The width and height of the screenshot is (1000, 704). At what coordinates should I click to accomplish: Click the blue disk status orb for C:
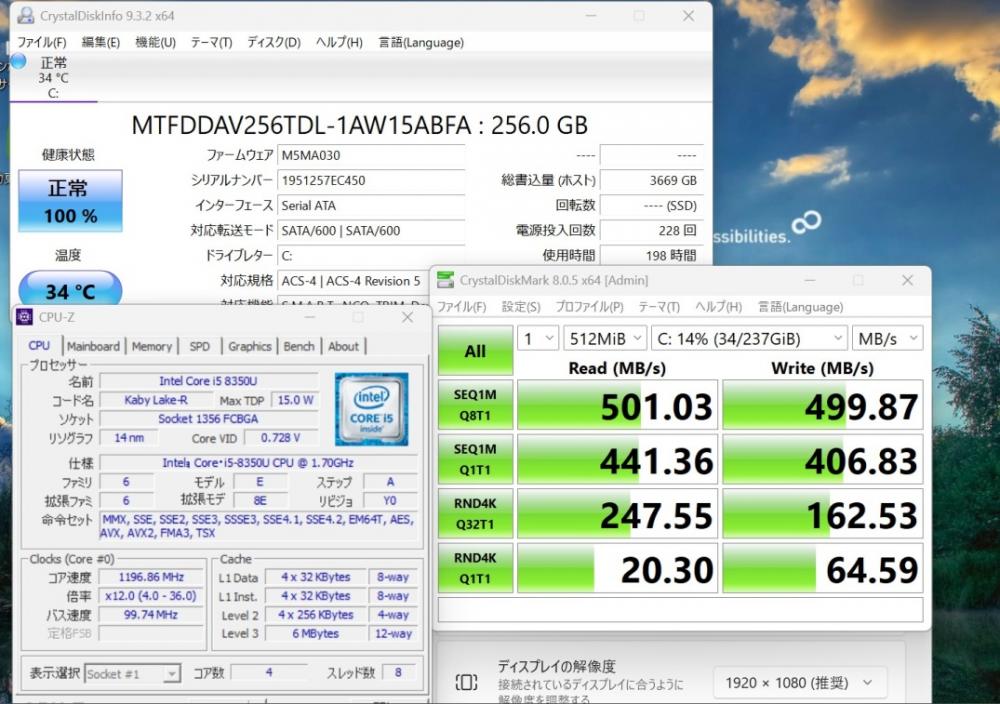[x=18, y=61]
